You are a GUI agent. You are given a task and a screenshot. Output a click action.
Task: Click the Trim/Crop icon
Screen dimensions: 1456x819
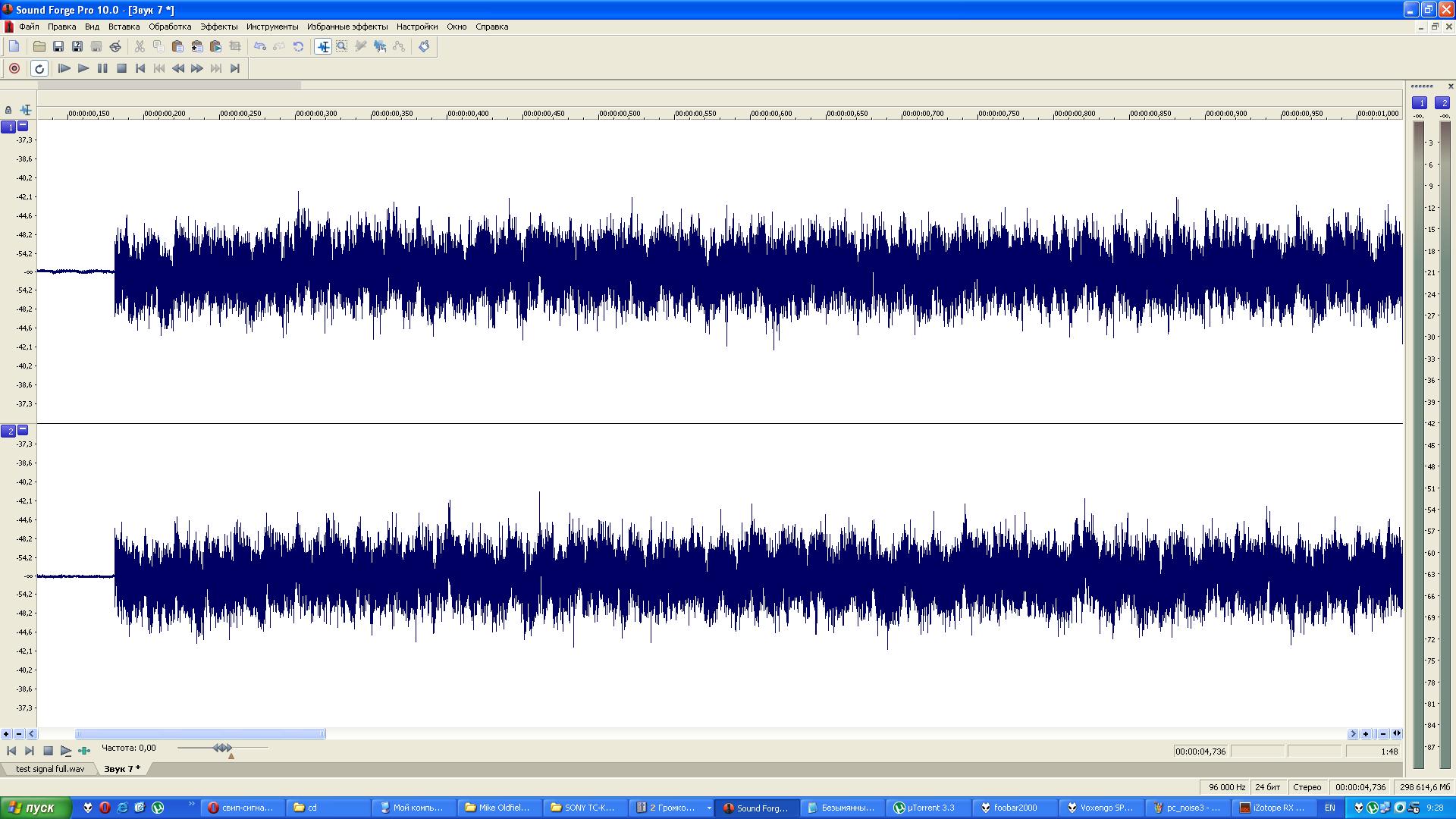(x=235, y=46)
